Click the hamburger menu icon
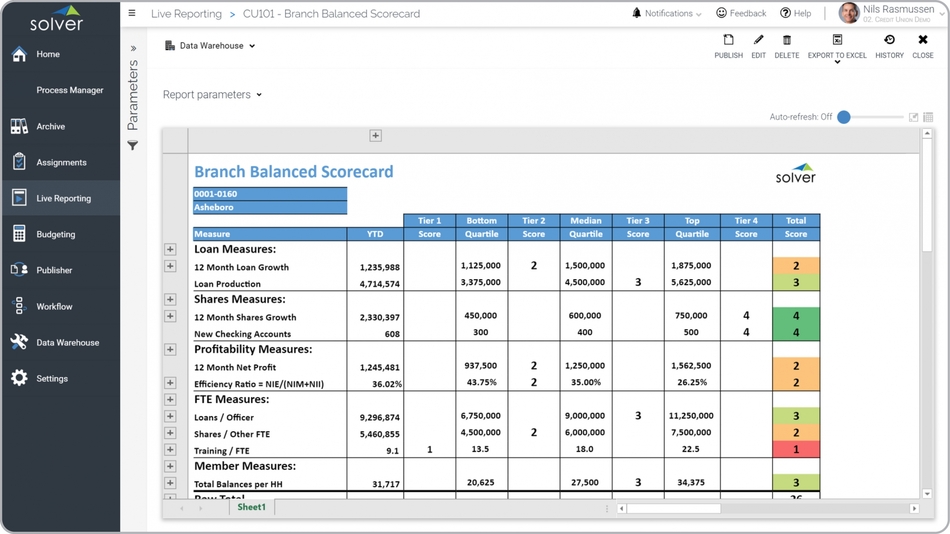Viewport: 950px width, 534px height. pos(132,14)
